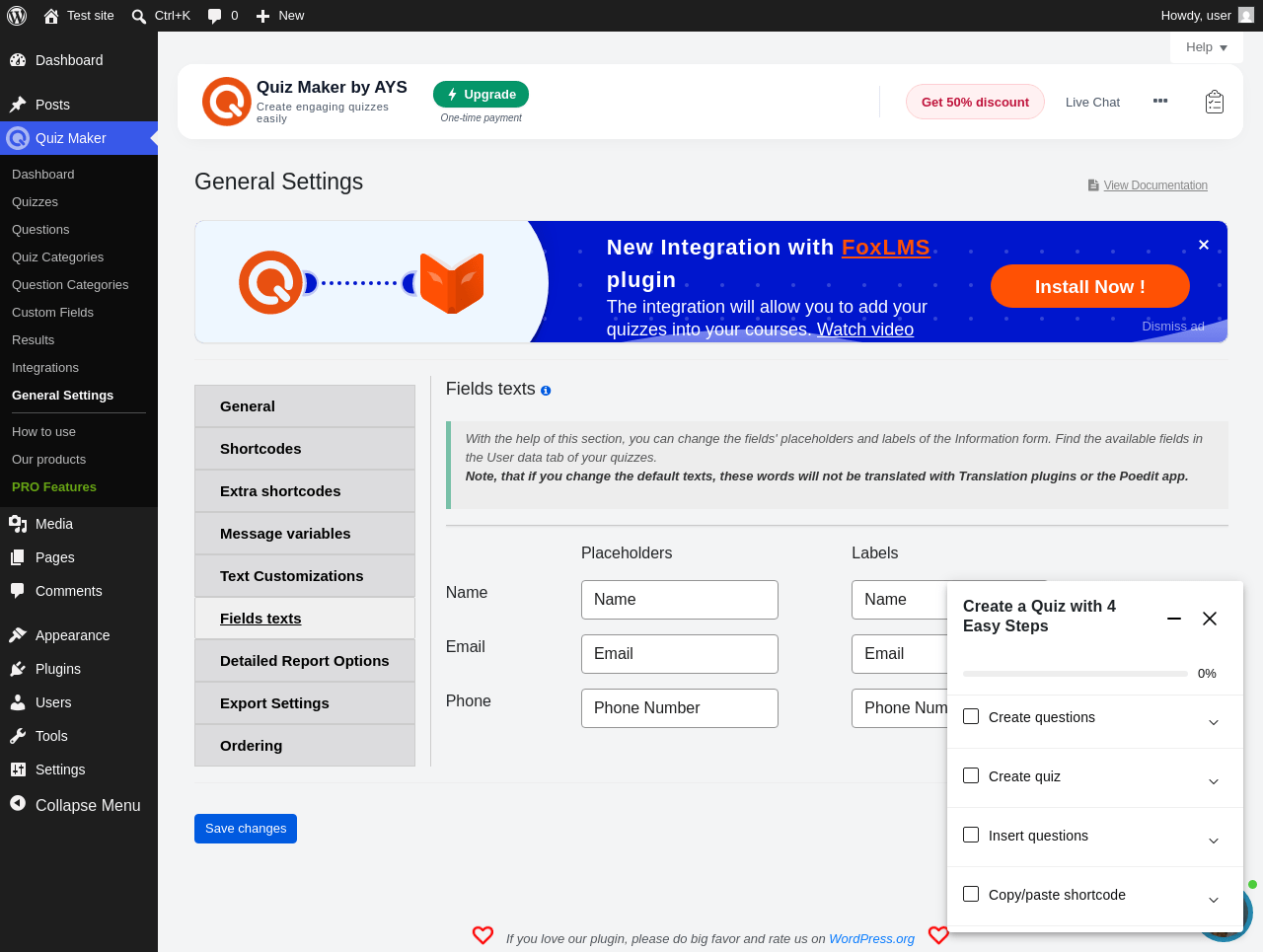Open search with the Ctrl+K magnifier icon
The height and width of the screenshot is (952, 1263).
pyautogui.click(x=139, y=16)
